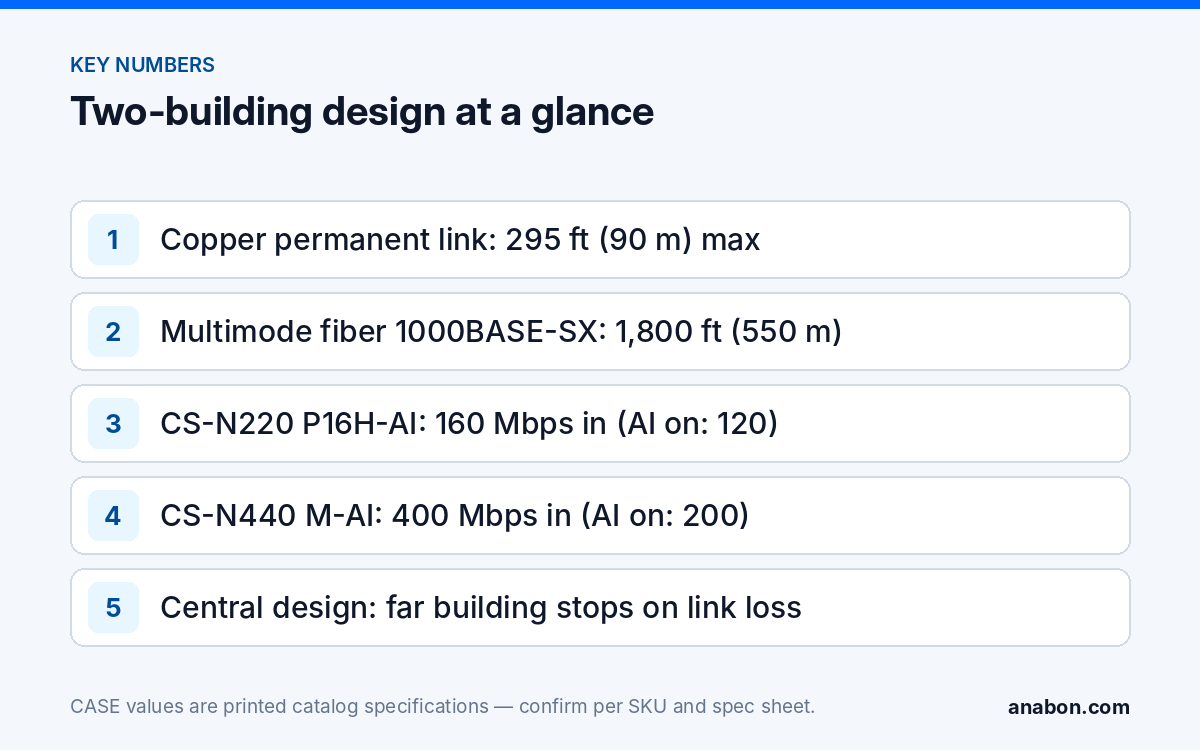This screenshot has width=1200, height=750.
Task: Select the CS-N440 M-AI model name
Action: click(271, 516)
